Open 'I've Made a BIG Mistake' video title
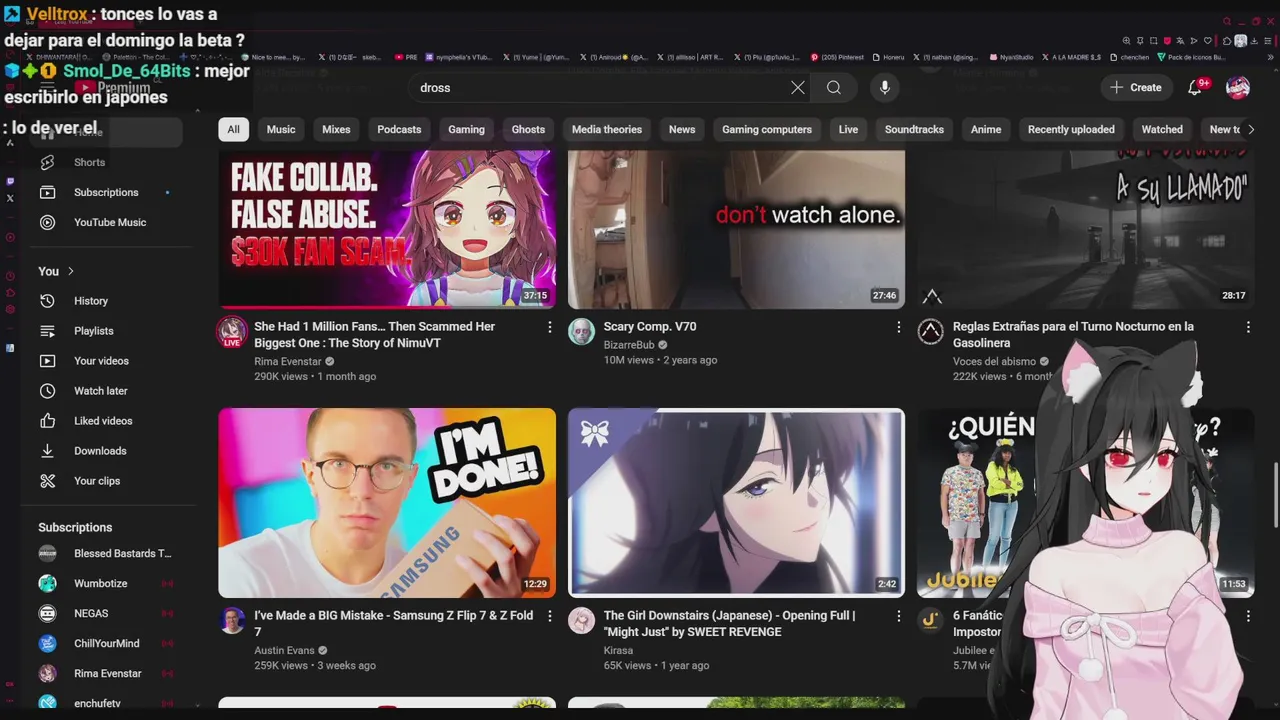1280x720 pixels. coord(394,624)
